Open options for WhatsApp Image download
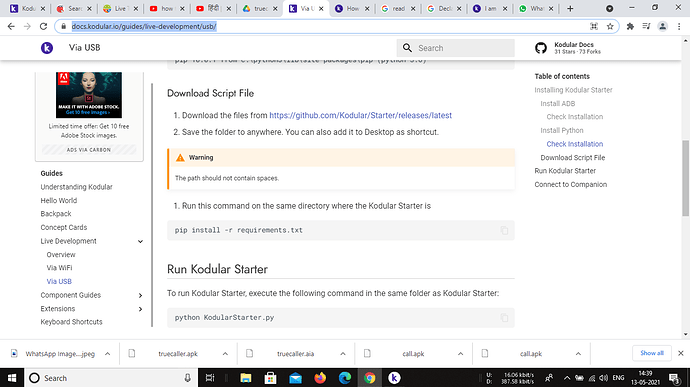The image size is (690, 387). [107, 354]
